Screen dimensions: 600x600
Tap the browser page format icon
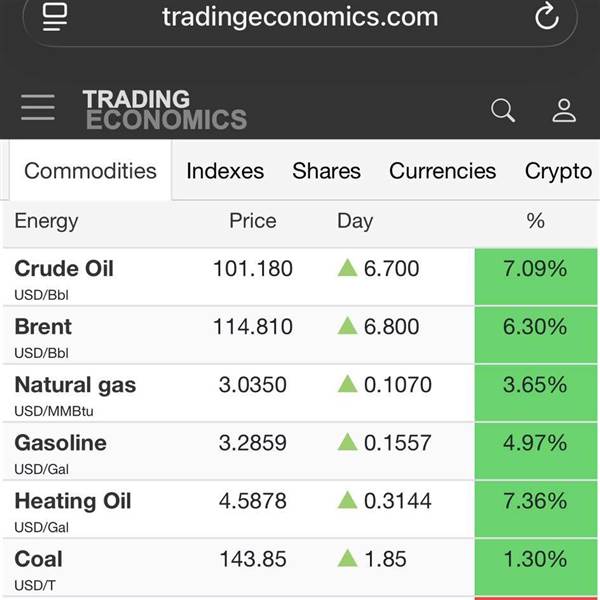56,17
